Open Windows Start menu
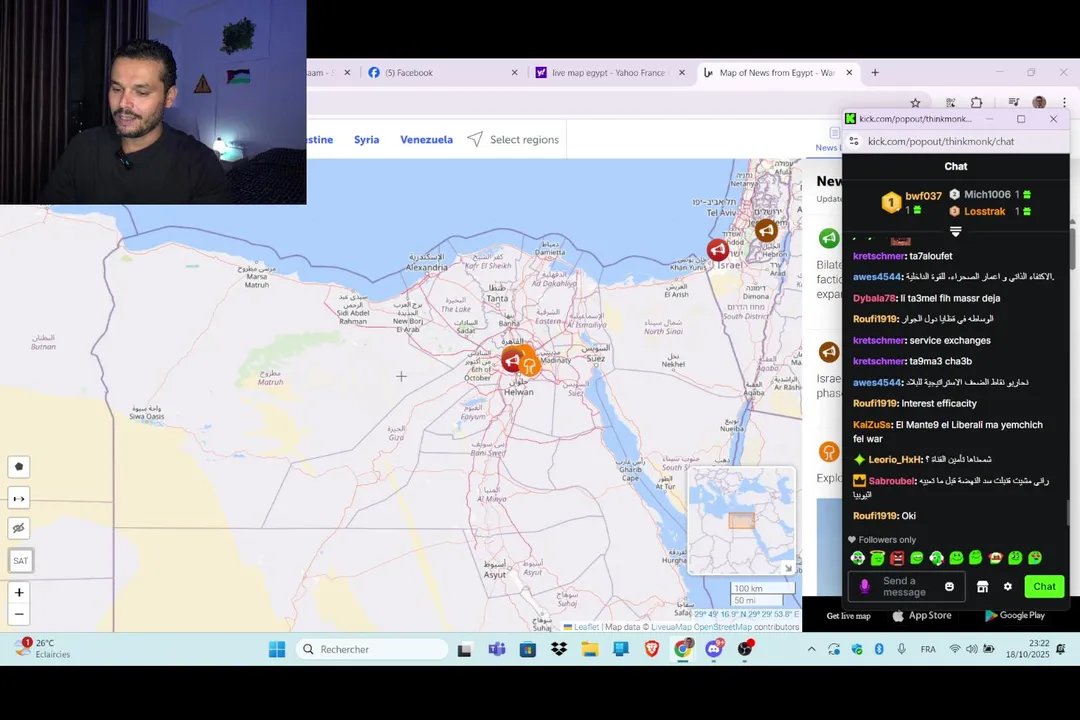The image size is (1080, 720). [x=277, y=649]
